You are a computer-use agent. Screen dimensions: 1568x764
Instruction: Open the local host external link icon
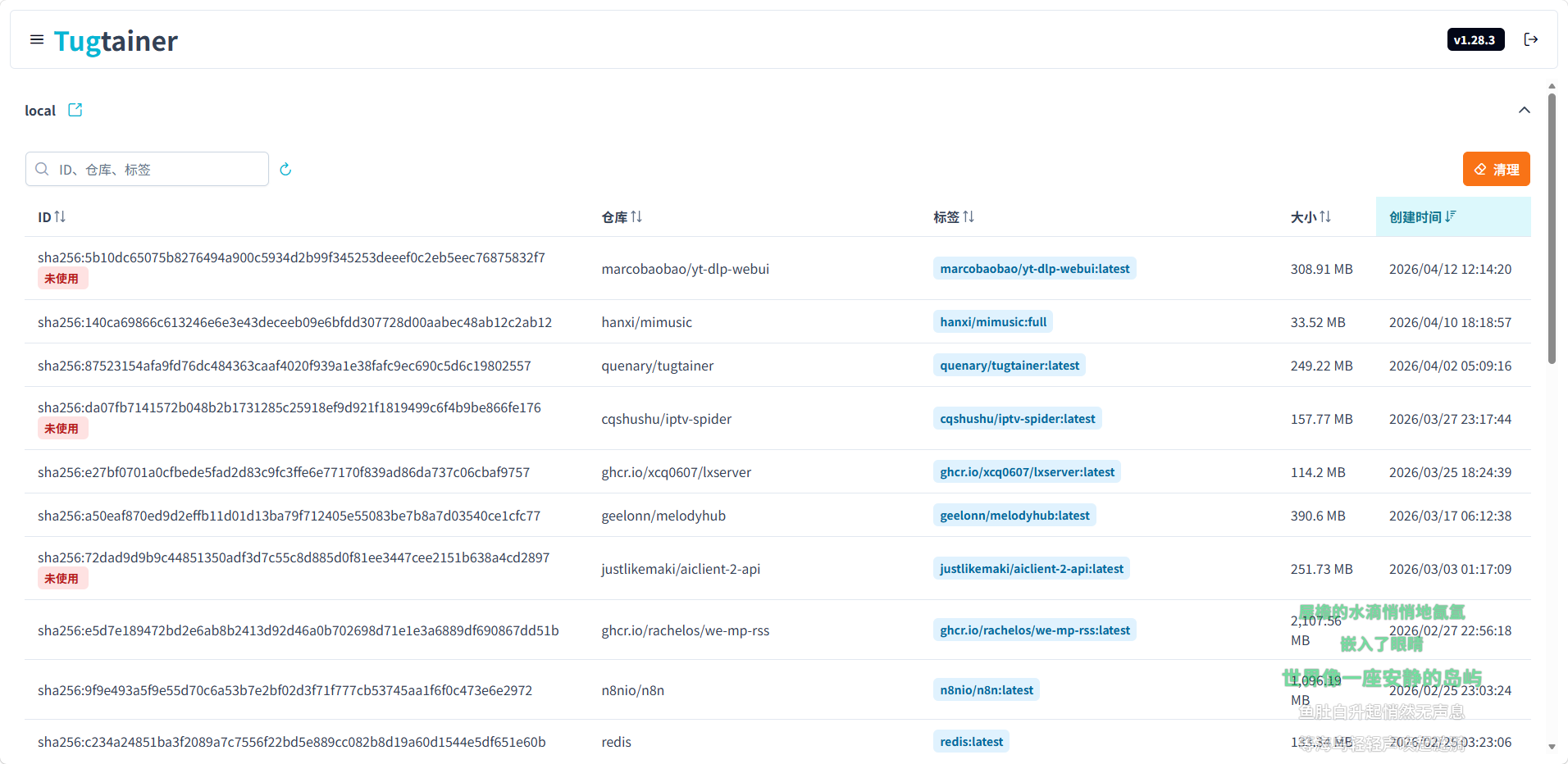75,110
